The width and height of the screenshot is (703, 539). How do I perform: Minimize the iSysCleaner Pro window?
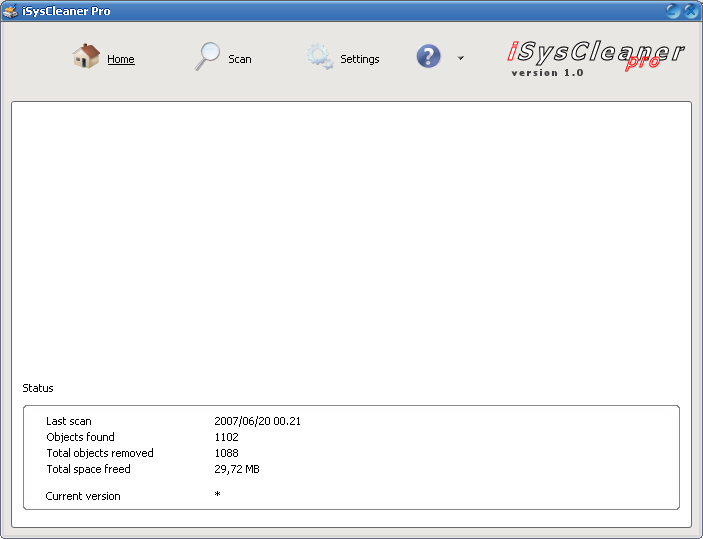pyautogui.click(x=673, y=11)
